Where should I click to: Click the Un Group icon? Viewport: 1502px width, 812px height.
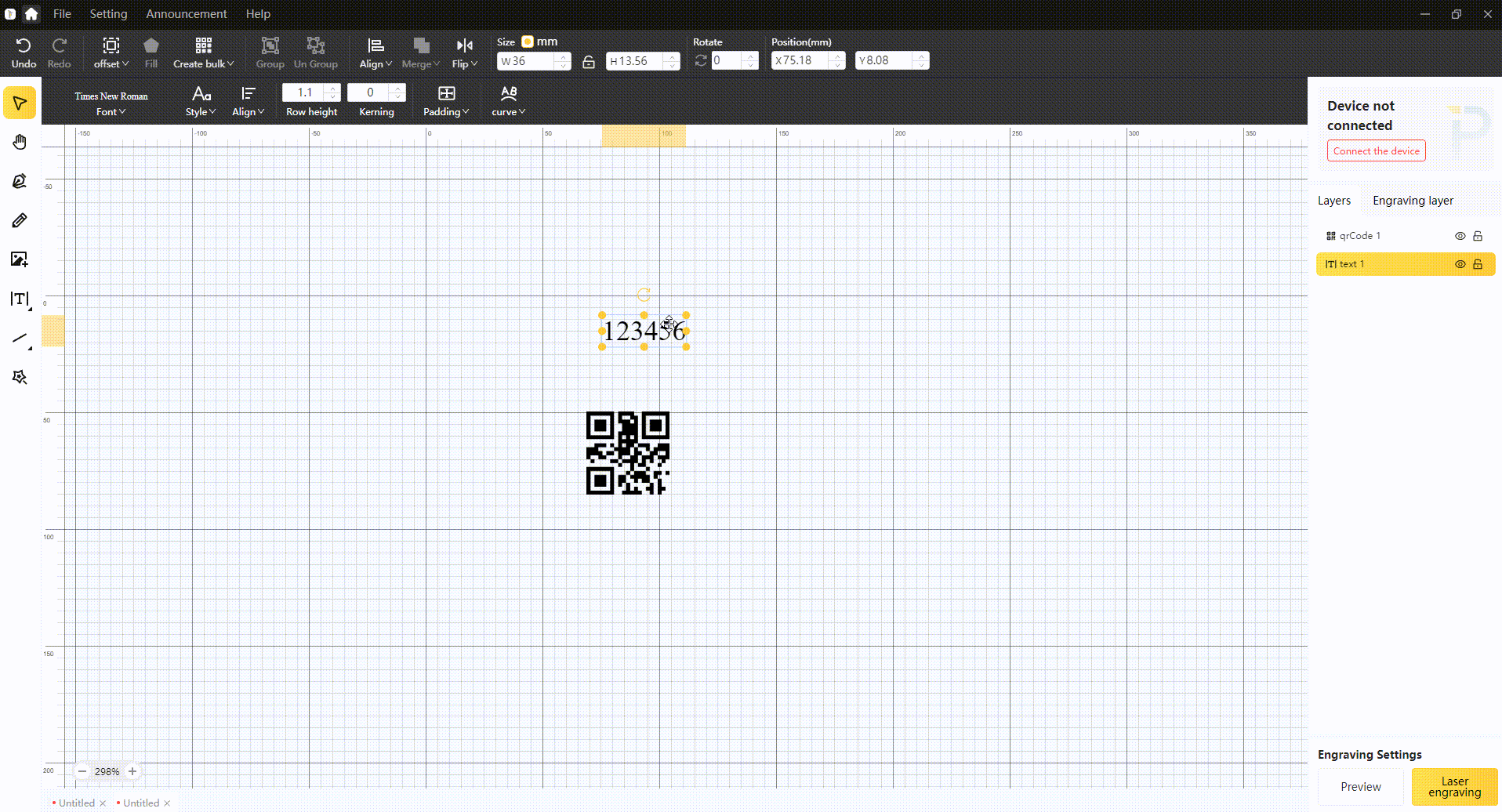point(316,45)
